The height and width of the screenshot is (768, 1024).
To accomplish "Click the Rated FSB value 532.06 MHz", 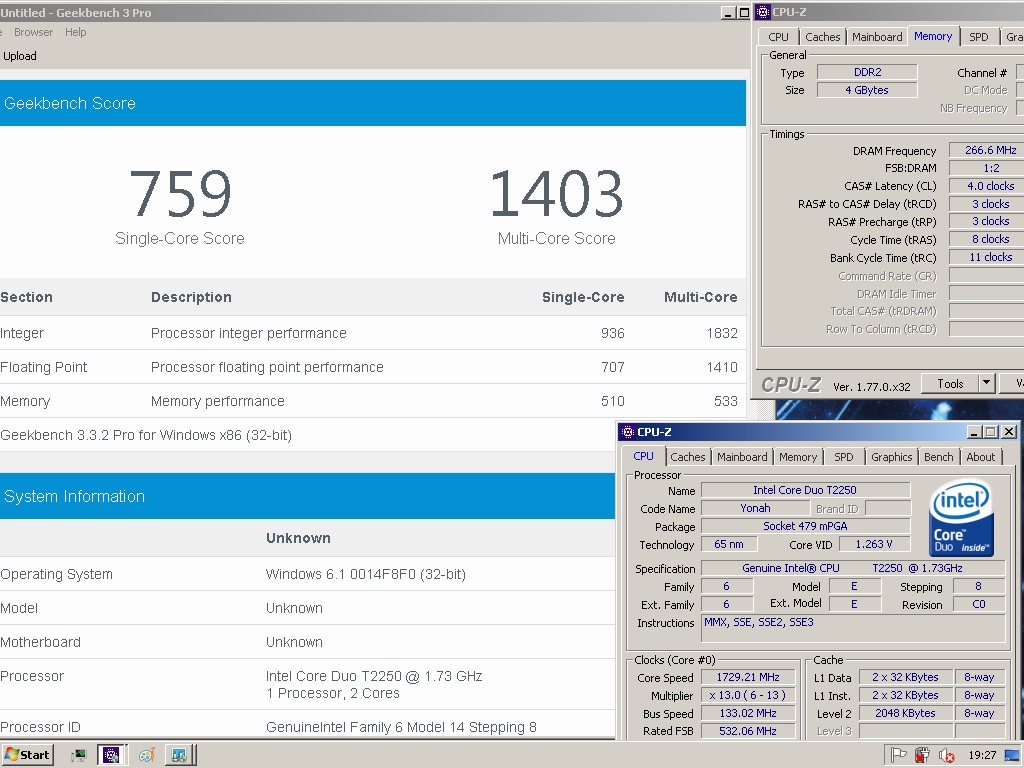I will tap(748, 731).
